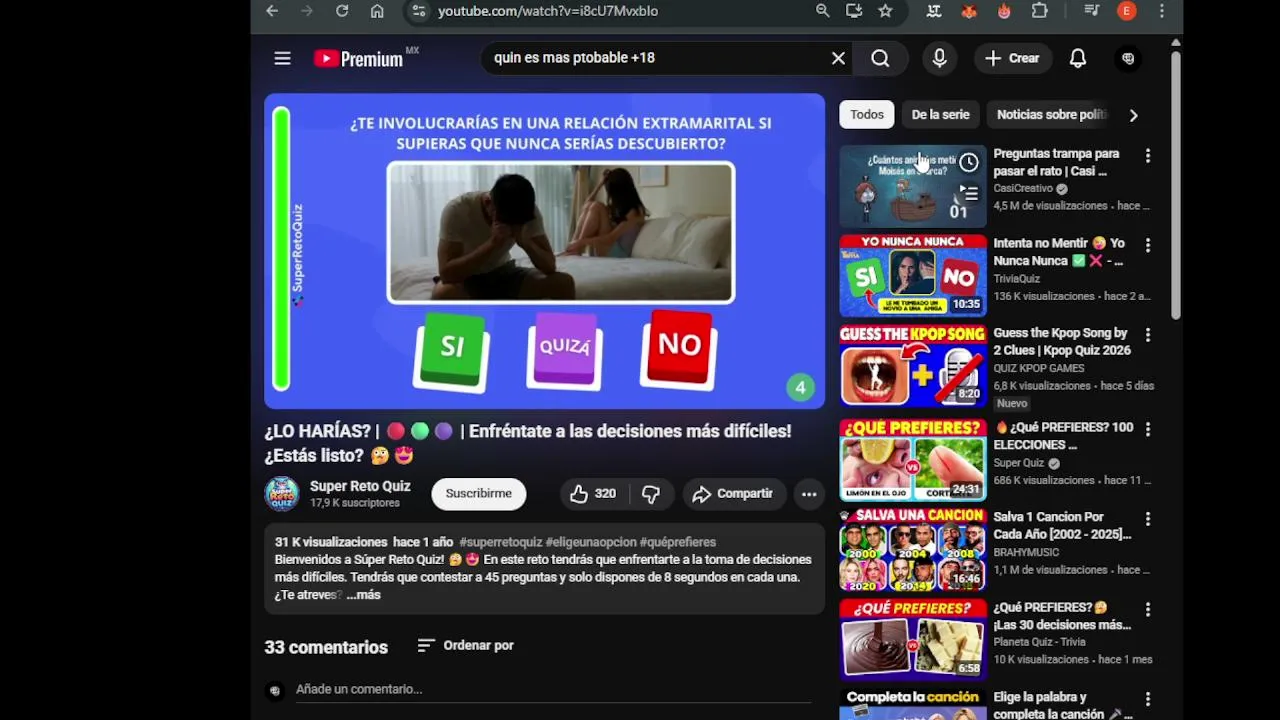Open 'Yo Nunca Nunca' video thumbnail
Image resolution: width=1280 pixels, height=720 pixels.
[913, 275]
